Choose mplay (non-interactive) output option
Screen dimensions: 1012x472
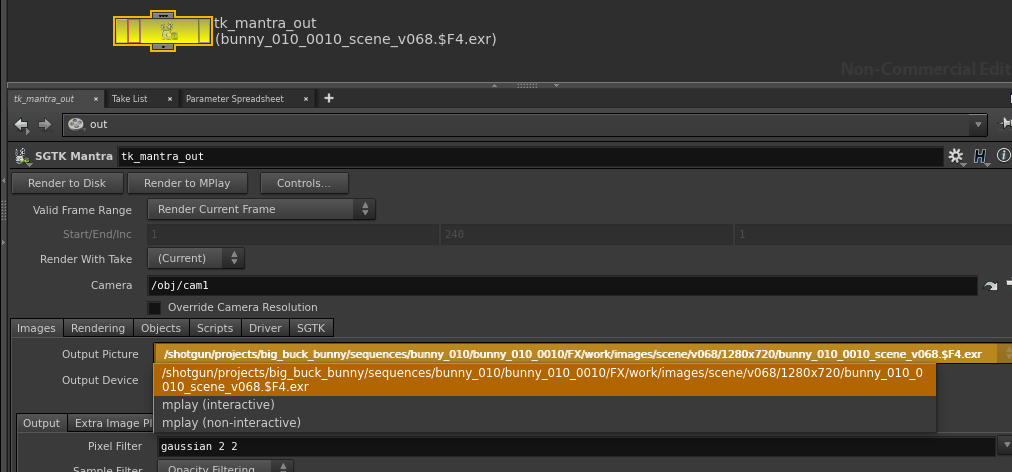click(x=230, y=423)
